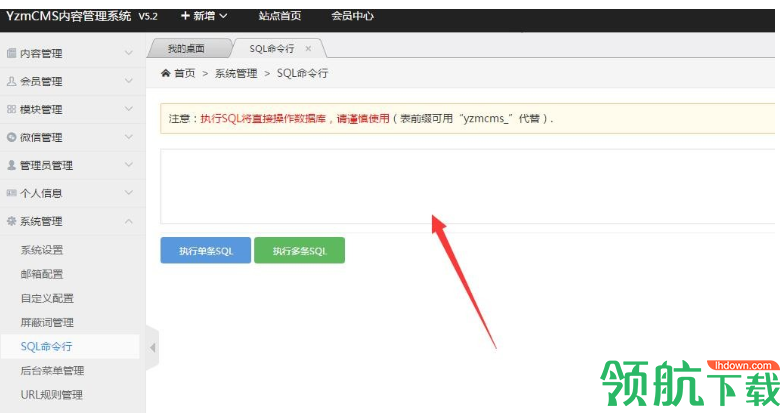
Task: Open 系统设置 in the sidebar
Action: [42, 250]
